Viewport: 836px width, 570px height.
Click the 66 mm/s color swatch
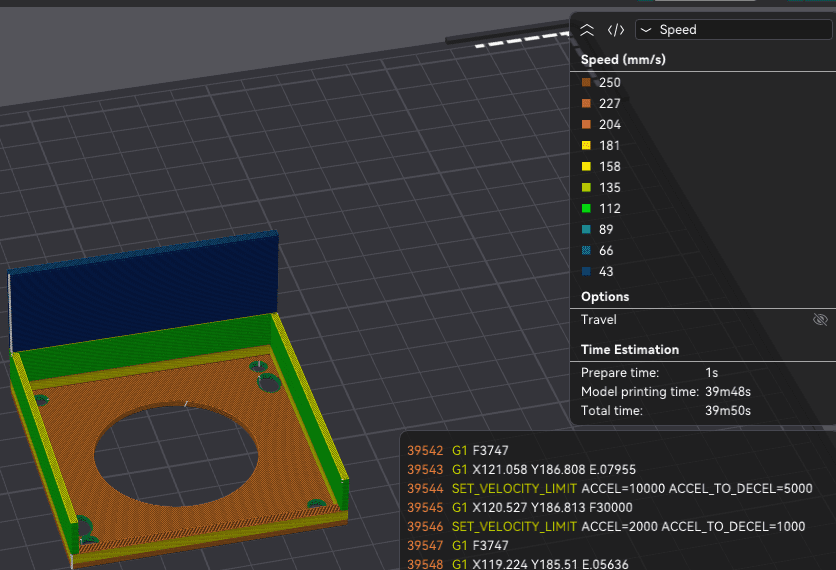(x=586, y=250)
